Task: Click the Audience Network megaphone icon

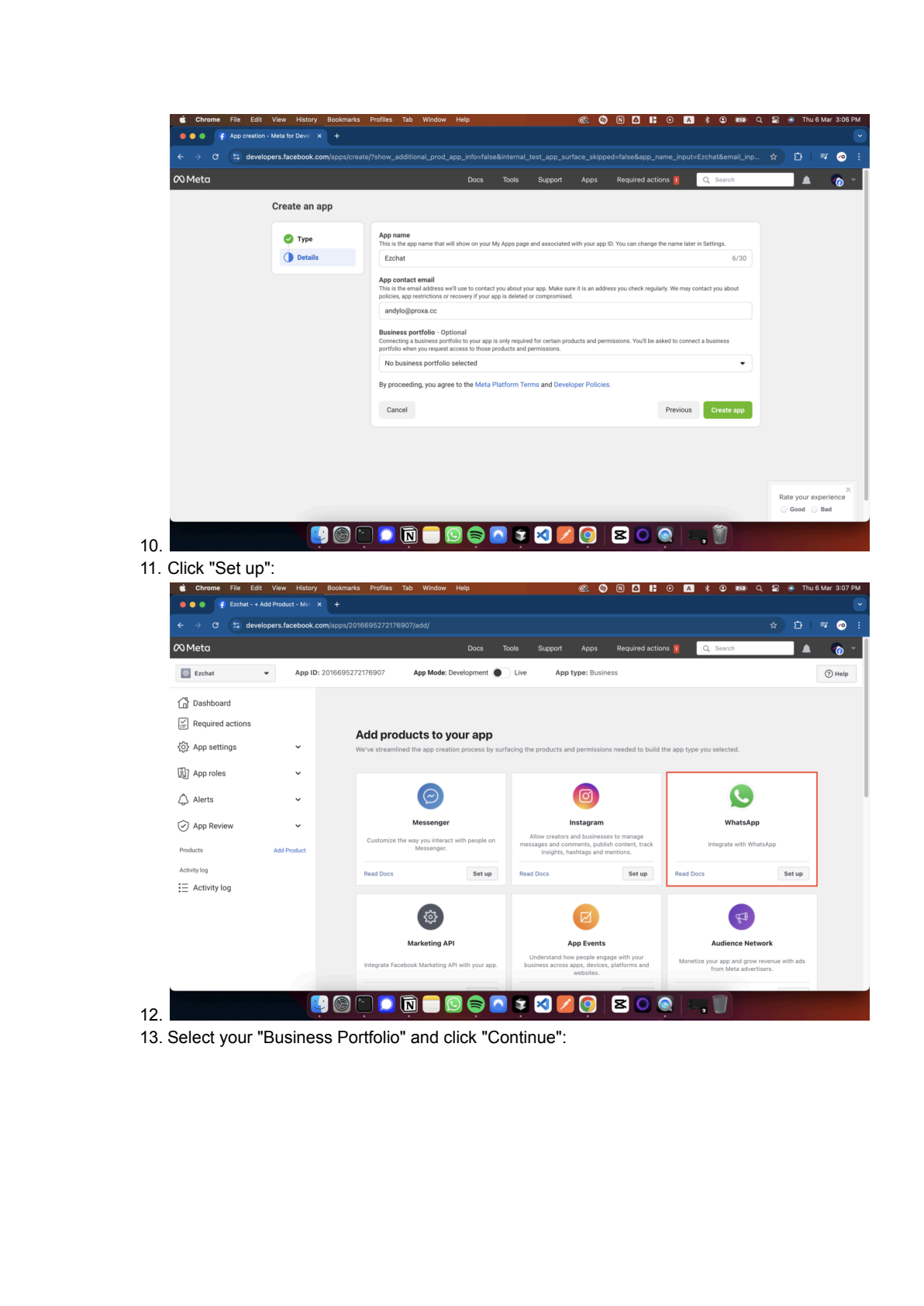Action: 741,917
